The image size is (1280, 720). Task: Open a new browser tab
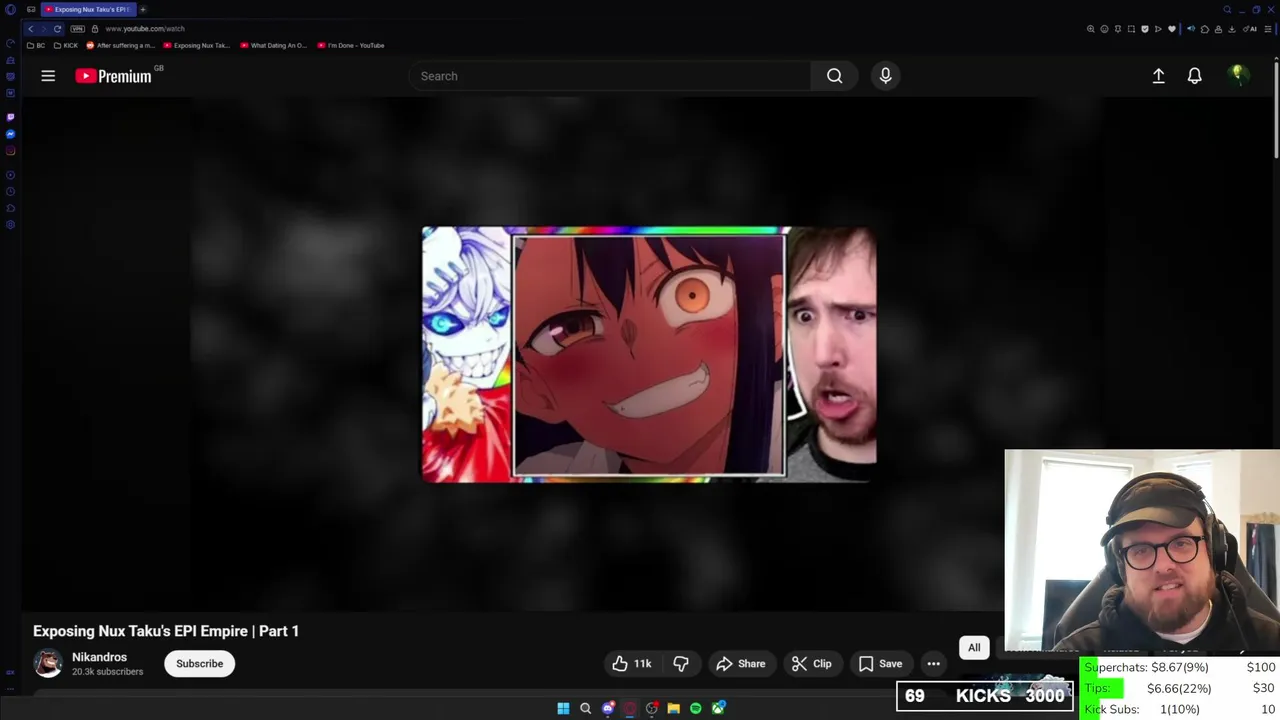(x=143, y=9)
